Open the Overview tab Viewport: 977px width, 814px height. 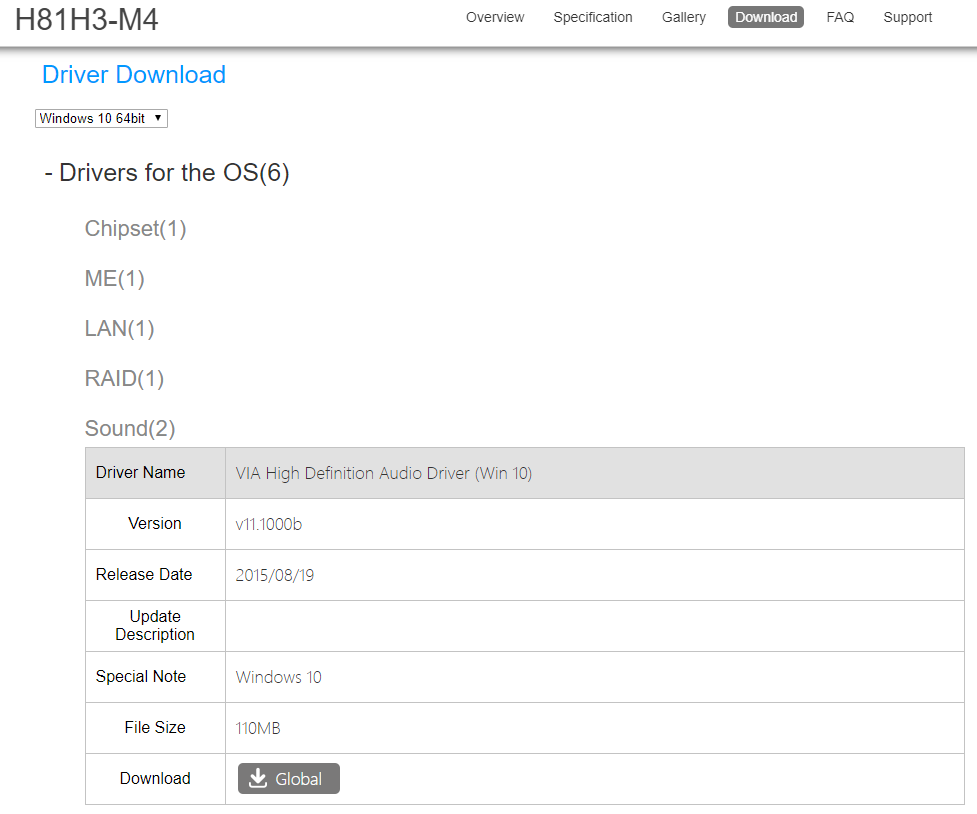495,17
